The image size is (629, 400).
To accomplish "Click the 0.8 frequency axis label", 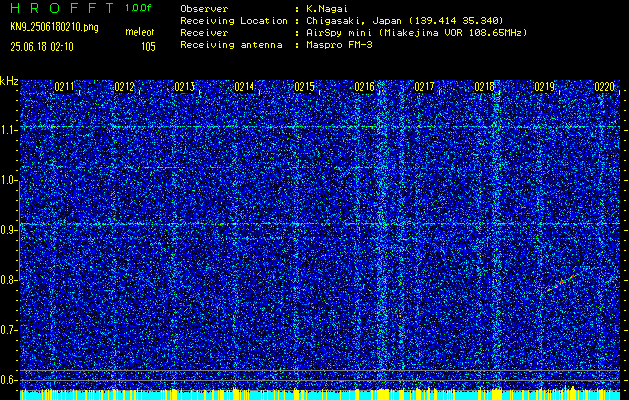I will [x=8, y=280].
